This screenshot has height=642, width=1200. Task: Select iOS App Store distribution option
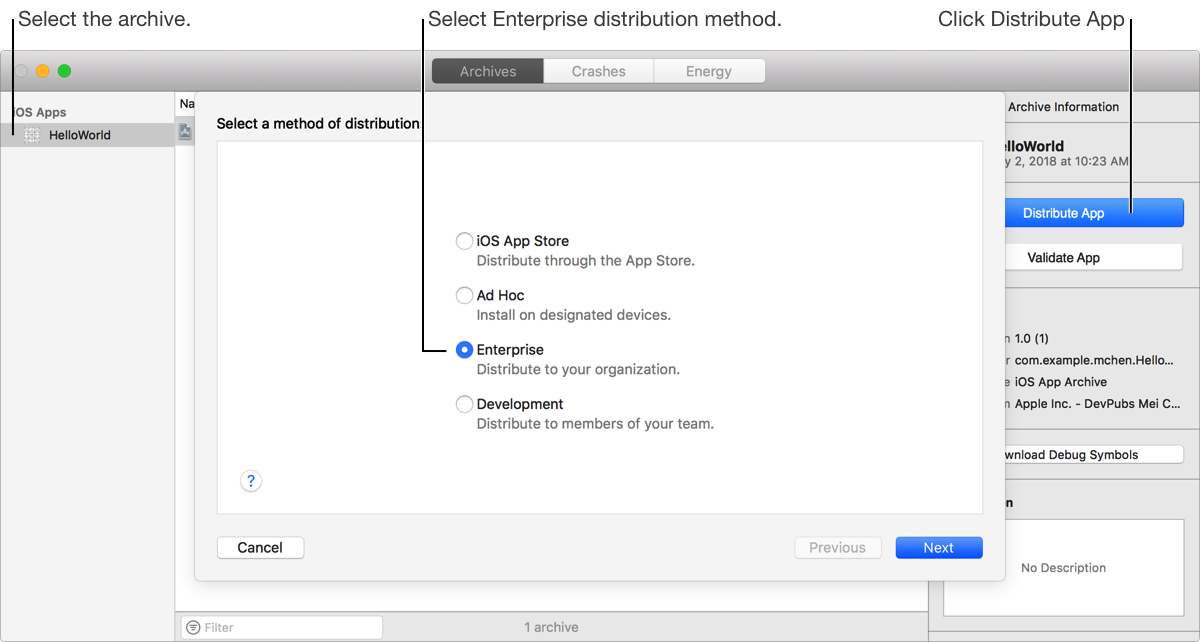(464, 241)
